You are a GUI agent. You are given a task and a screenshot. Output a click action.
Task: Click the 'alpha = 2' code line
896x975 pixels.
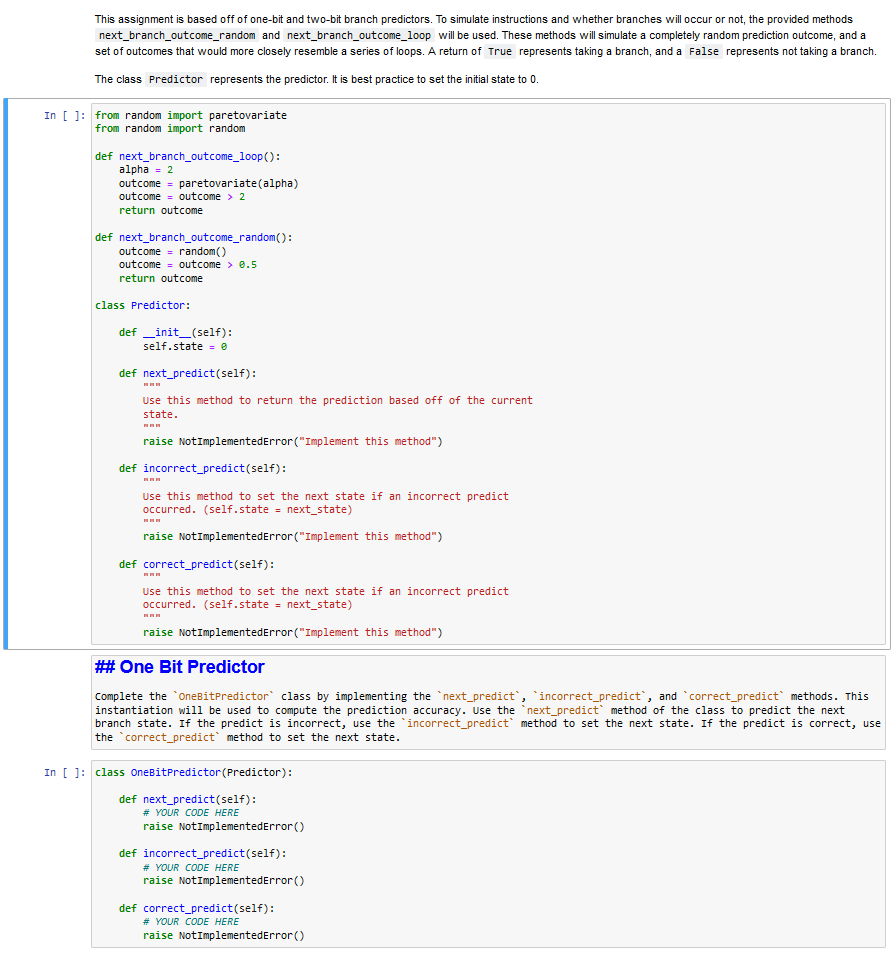146,170
